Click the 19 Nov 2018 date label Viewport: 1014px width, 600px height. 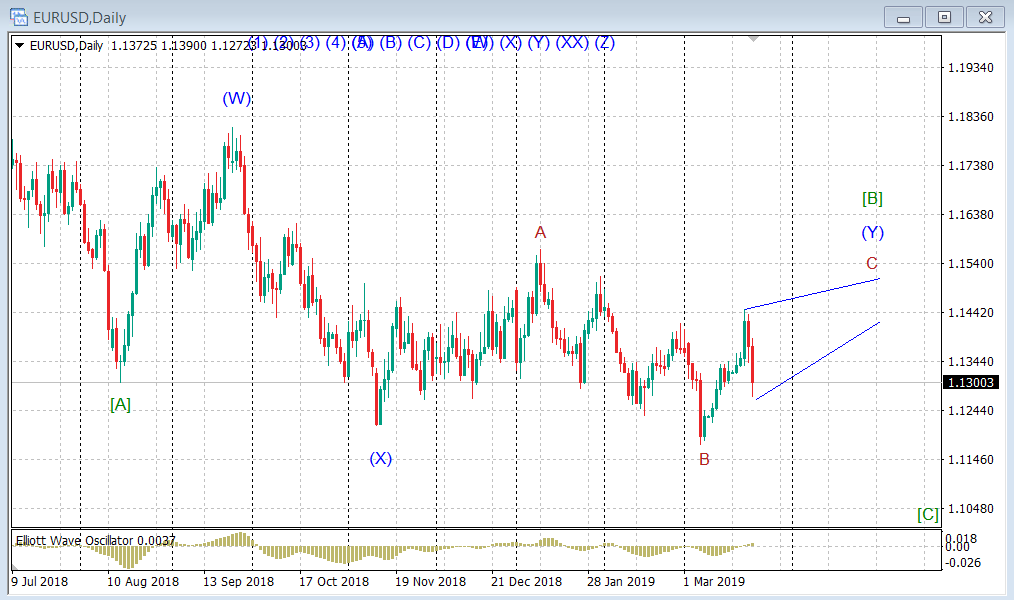431,581
